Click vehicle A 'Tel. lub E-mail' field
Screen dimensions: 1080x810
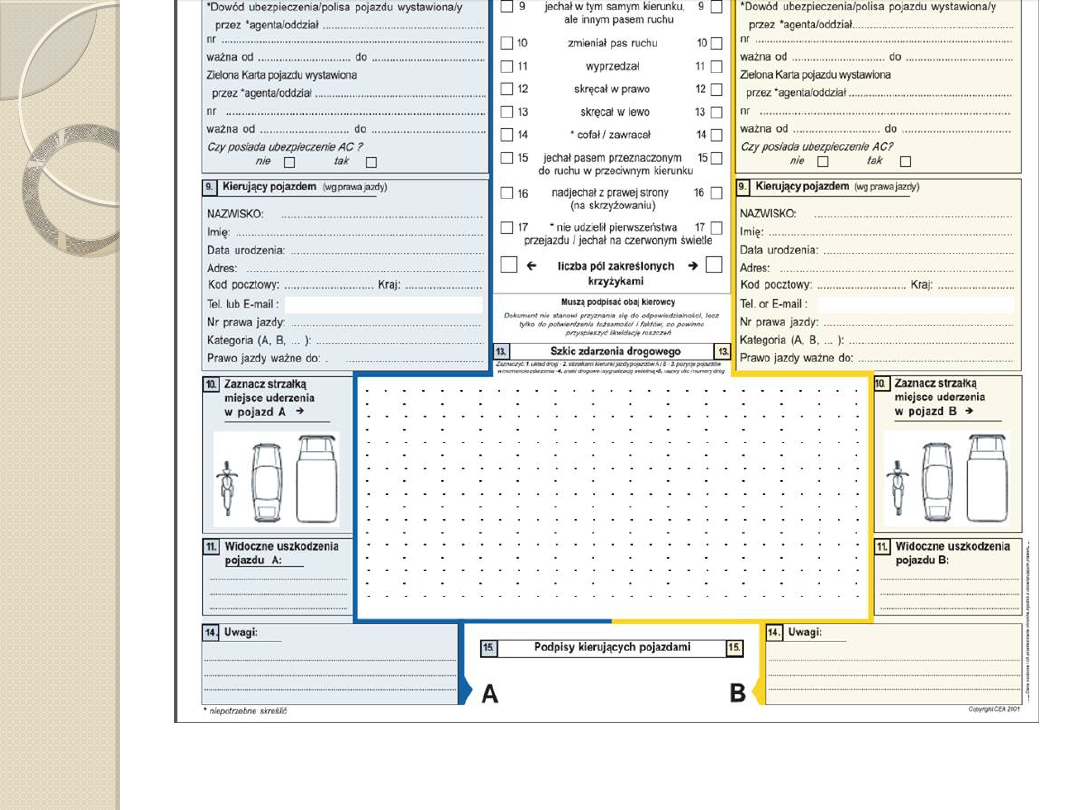pyautogui.click(x=383, y=305)
